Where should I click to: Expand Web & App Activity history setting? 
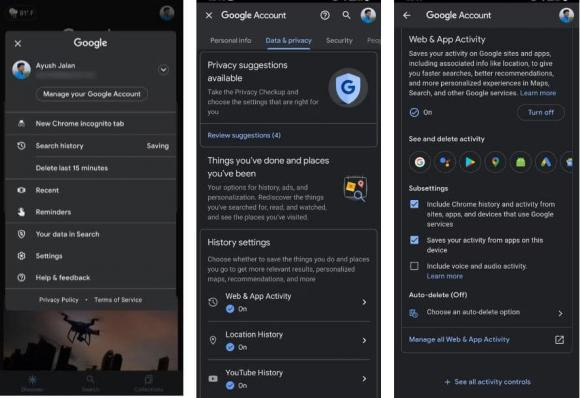point(289,302)
